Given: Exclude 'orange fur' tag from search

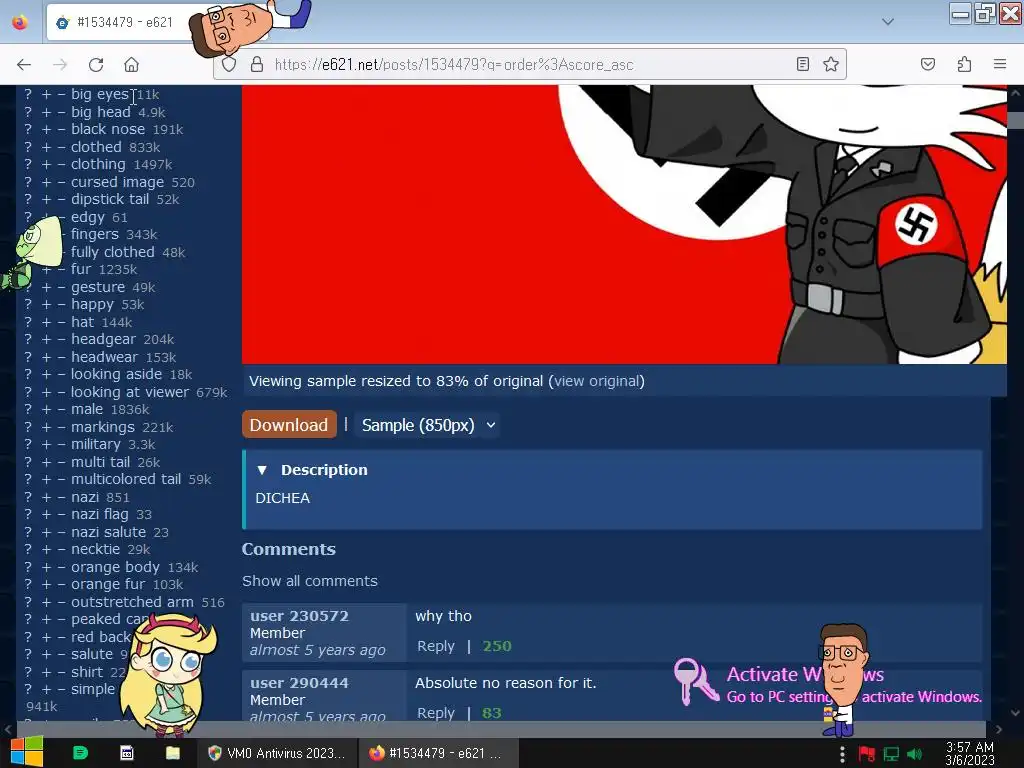Looking at the screenshot, I should click(61, 584).
